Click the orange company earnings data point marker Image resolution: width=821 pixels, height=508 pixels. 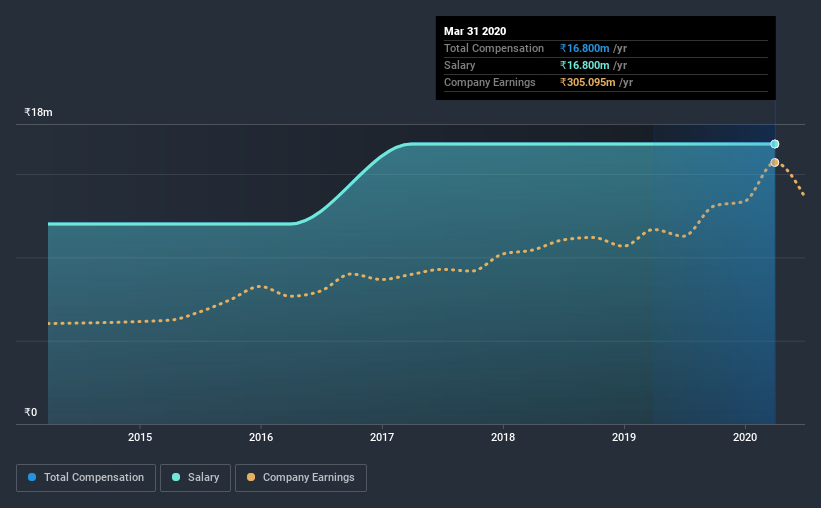774,162
